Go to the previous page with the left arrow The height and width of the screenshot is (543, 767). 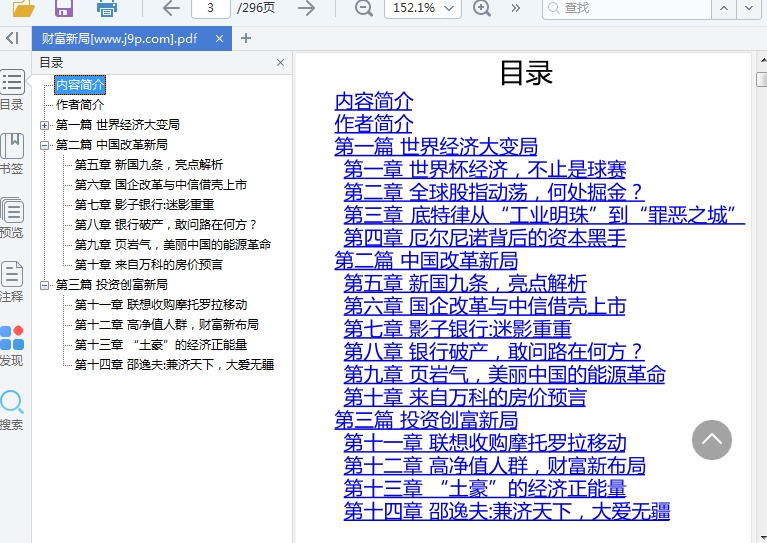(171, 8)
